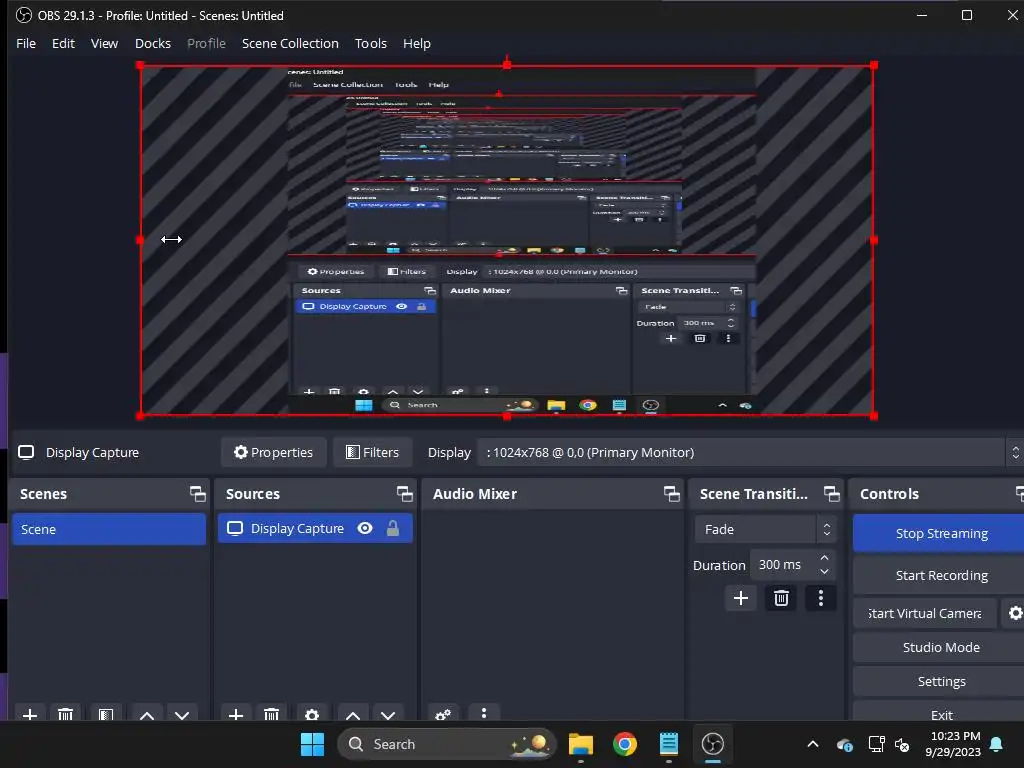Open File Explorer from taskbar
The image size is (1024, 768).
pos(581,744)
